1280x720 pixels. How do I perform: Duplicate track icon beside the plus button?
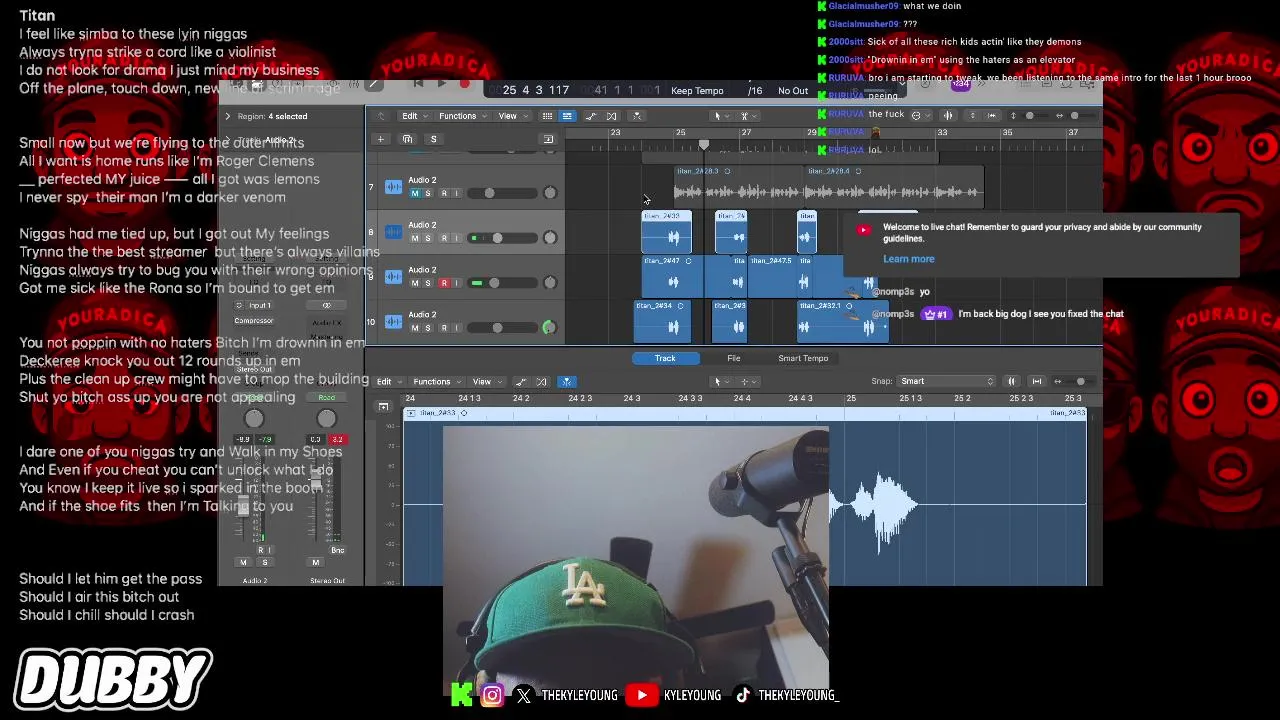point(407,139)
